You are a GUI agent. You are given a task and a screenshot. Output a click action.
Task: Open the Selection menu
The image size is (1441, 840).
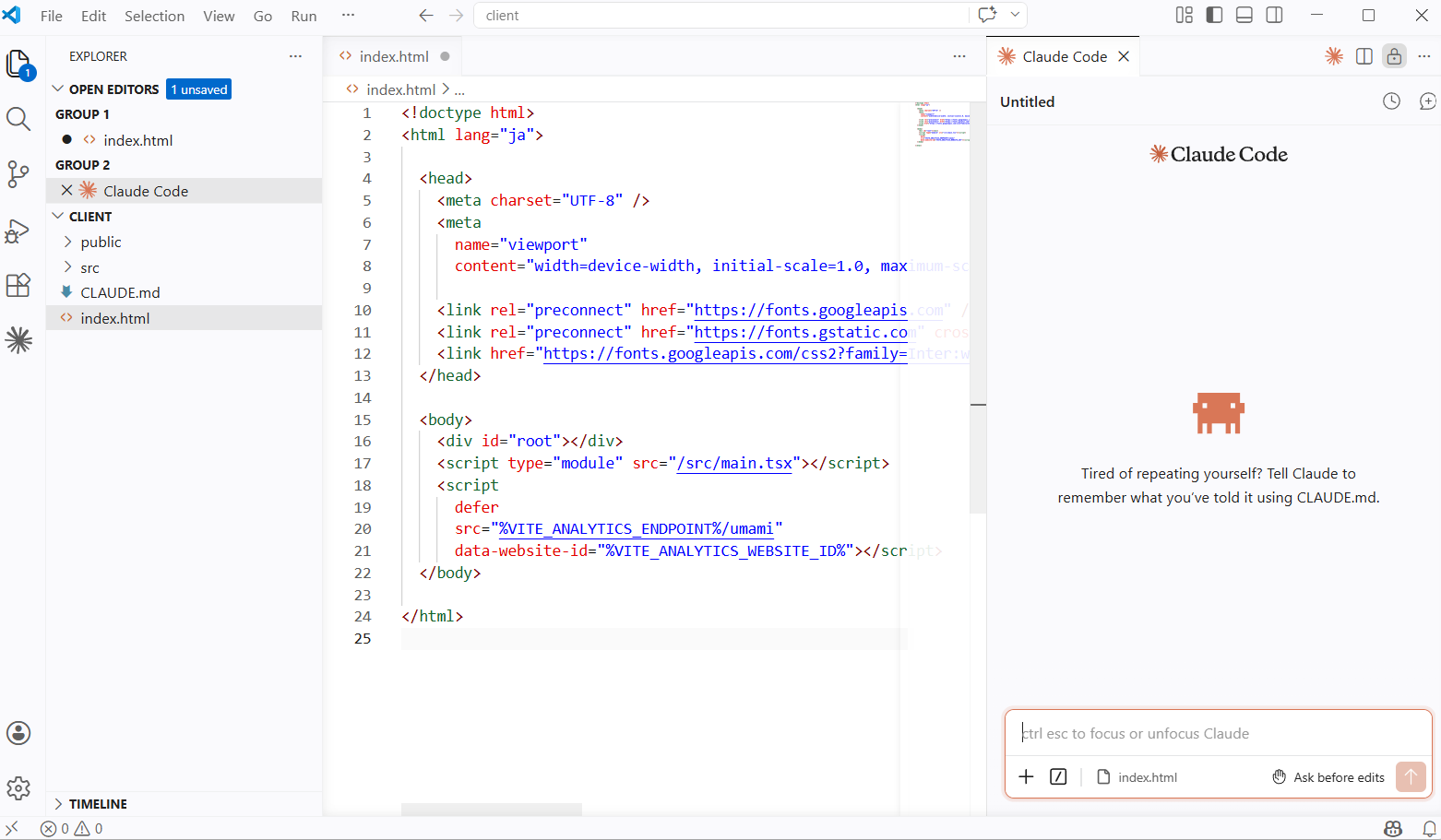coord(154,16)
